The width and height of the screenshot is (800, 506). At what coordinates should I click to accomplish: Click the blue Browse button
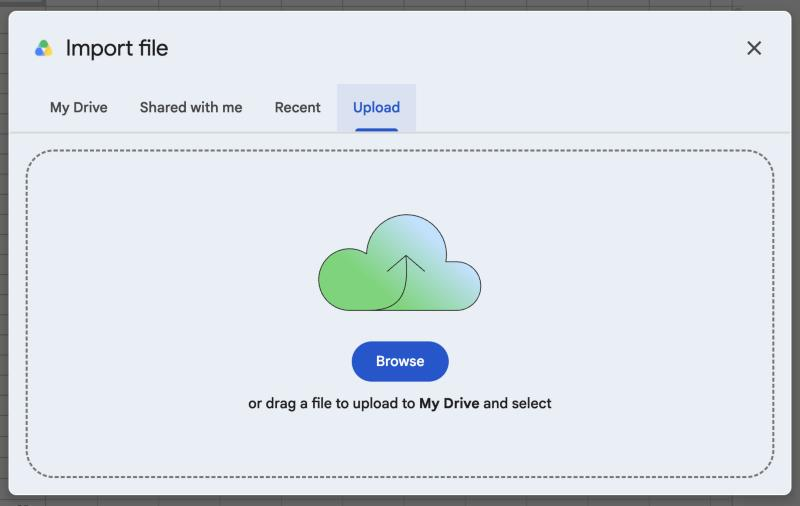[x=400, y=361]
